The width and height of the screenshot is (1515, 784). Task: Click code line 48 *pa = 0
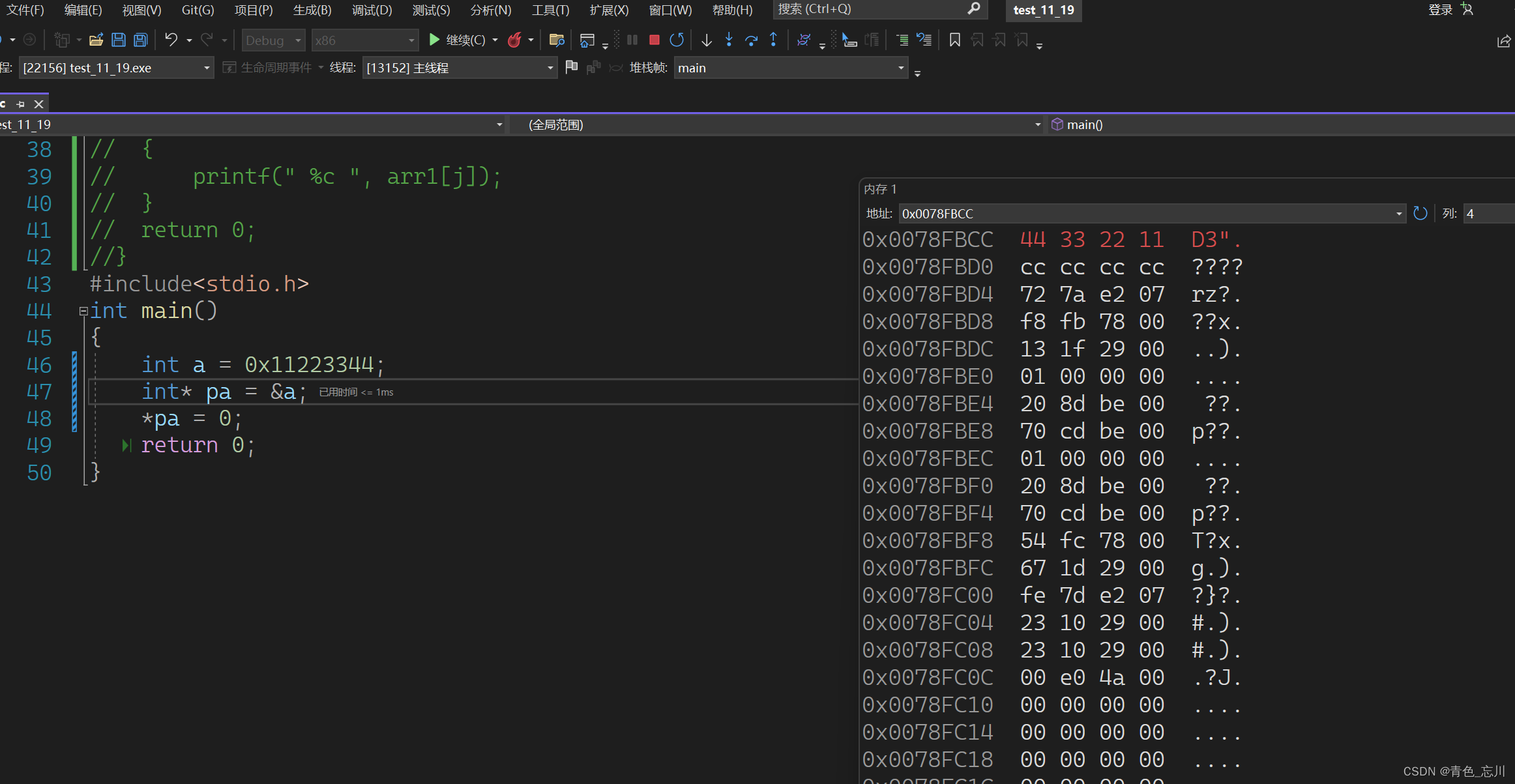[192, 418]
